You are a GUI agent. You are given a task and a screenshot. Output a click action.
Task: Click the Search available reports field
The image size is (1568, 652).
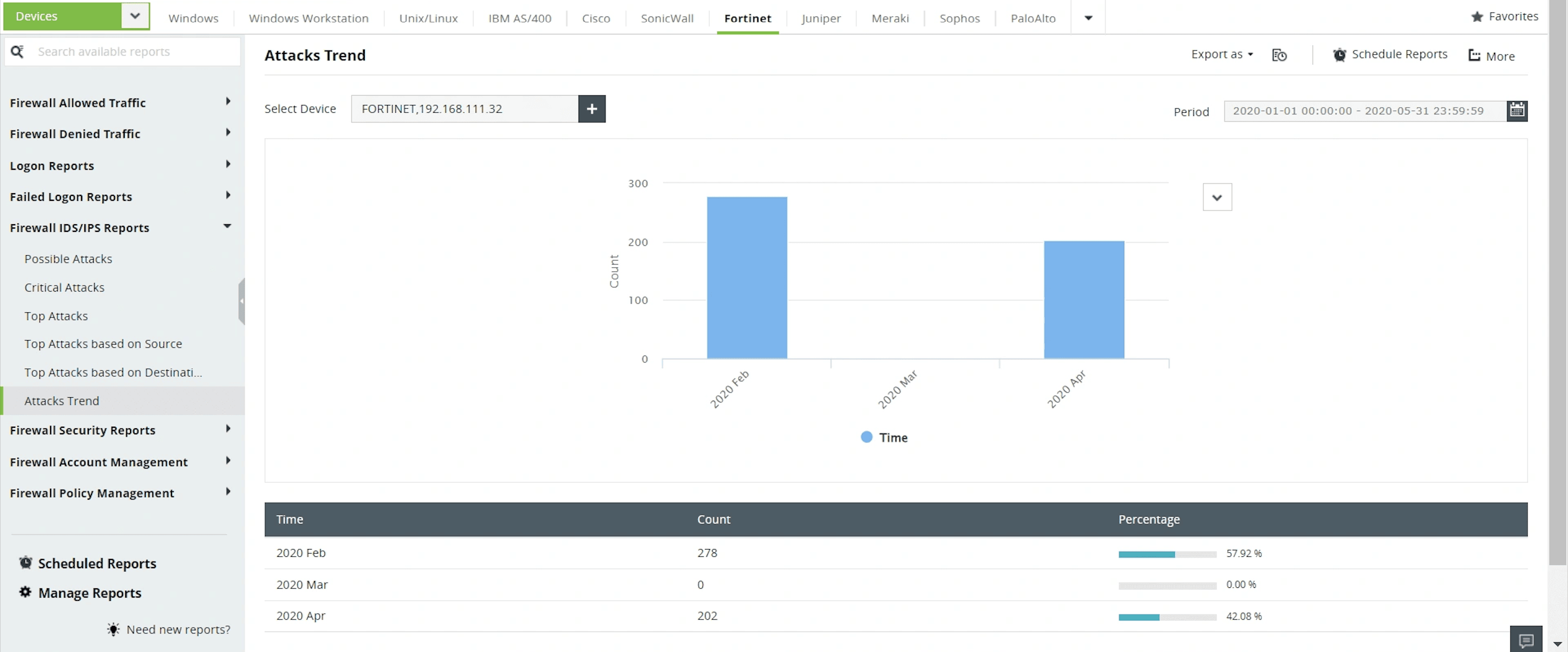click(x=134, y=52)
